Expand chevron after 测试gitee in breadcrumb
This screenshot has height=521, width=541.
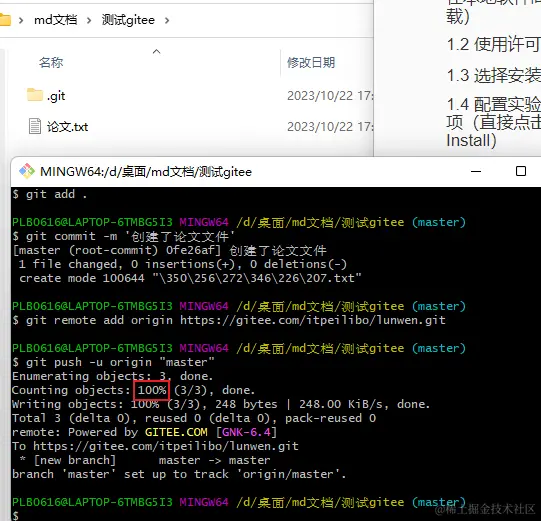[167, 20]
